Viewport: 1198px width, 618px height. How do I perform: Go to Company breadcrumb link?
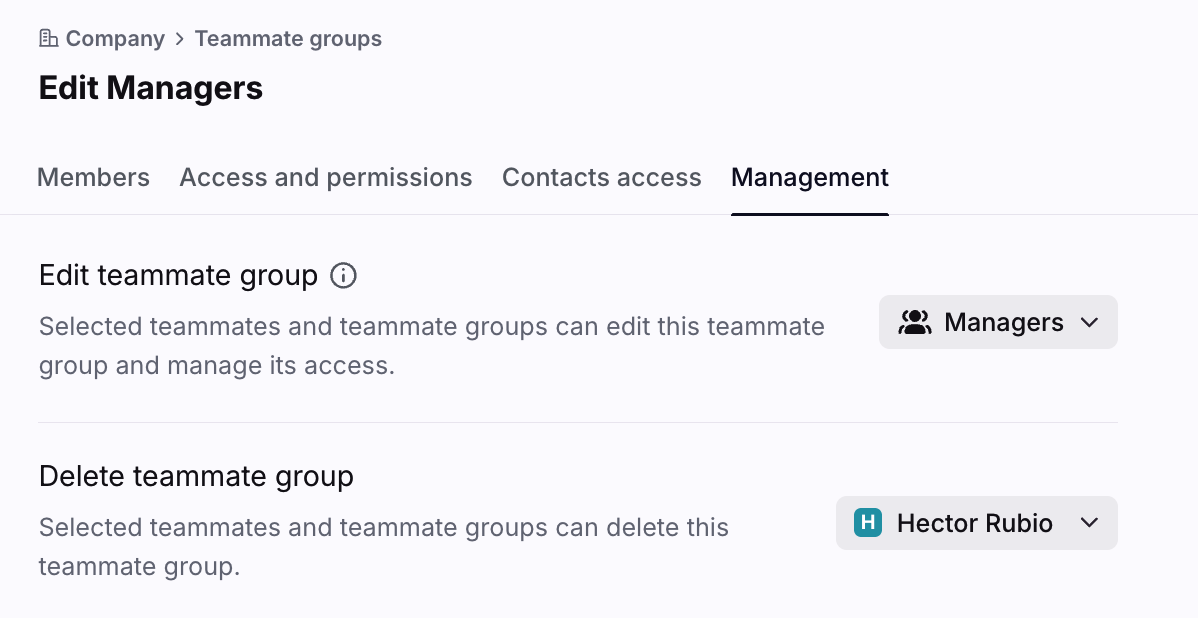tap(115, 39)
